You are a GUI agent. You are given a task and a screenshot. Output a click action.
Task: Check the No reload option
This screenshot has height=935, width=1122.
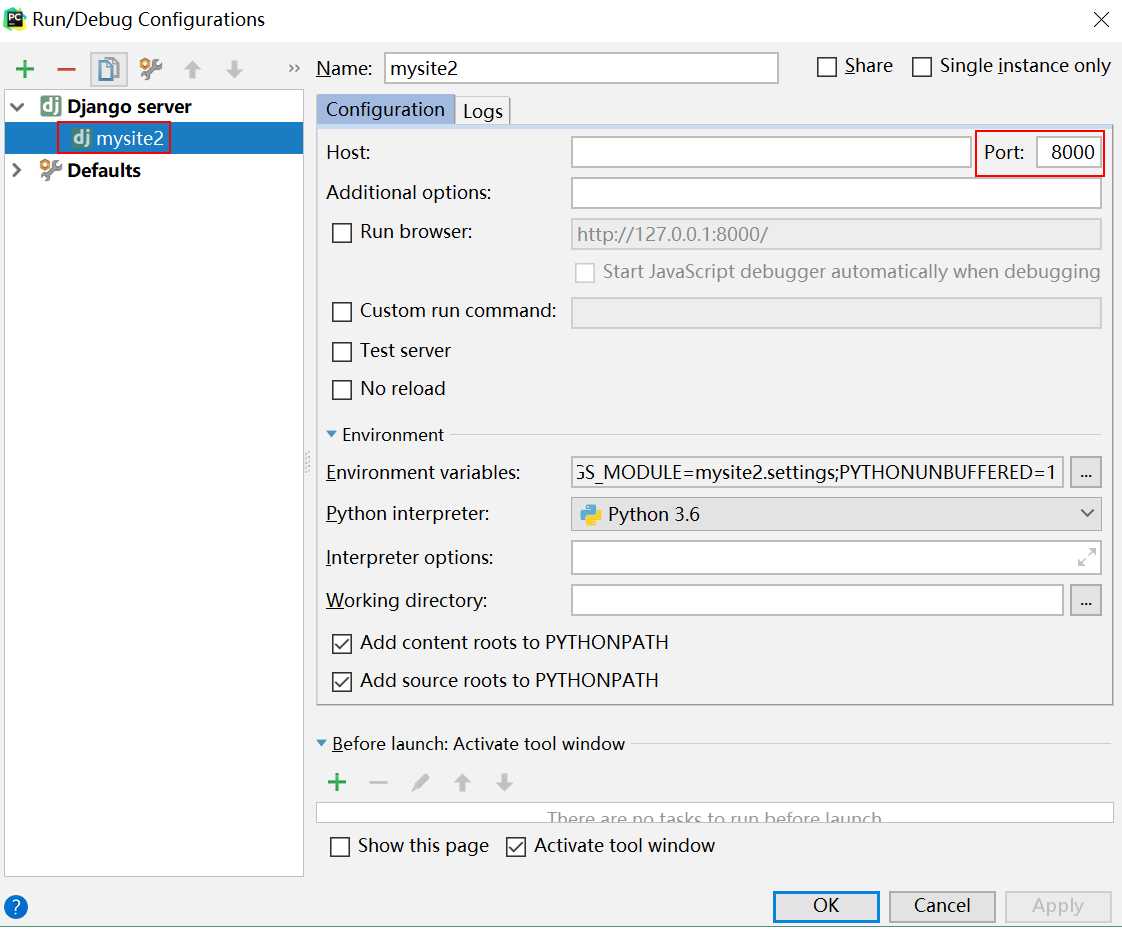pyautogui.click(x=342, y=390)
